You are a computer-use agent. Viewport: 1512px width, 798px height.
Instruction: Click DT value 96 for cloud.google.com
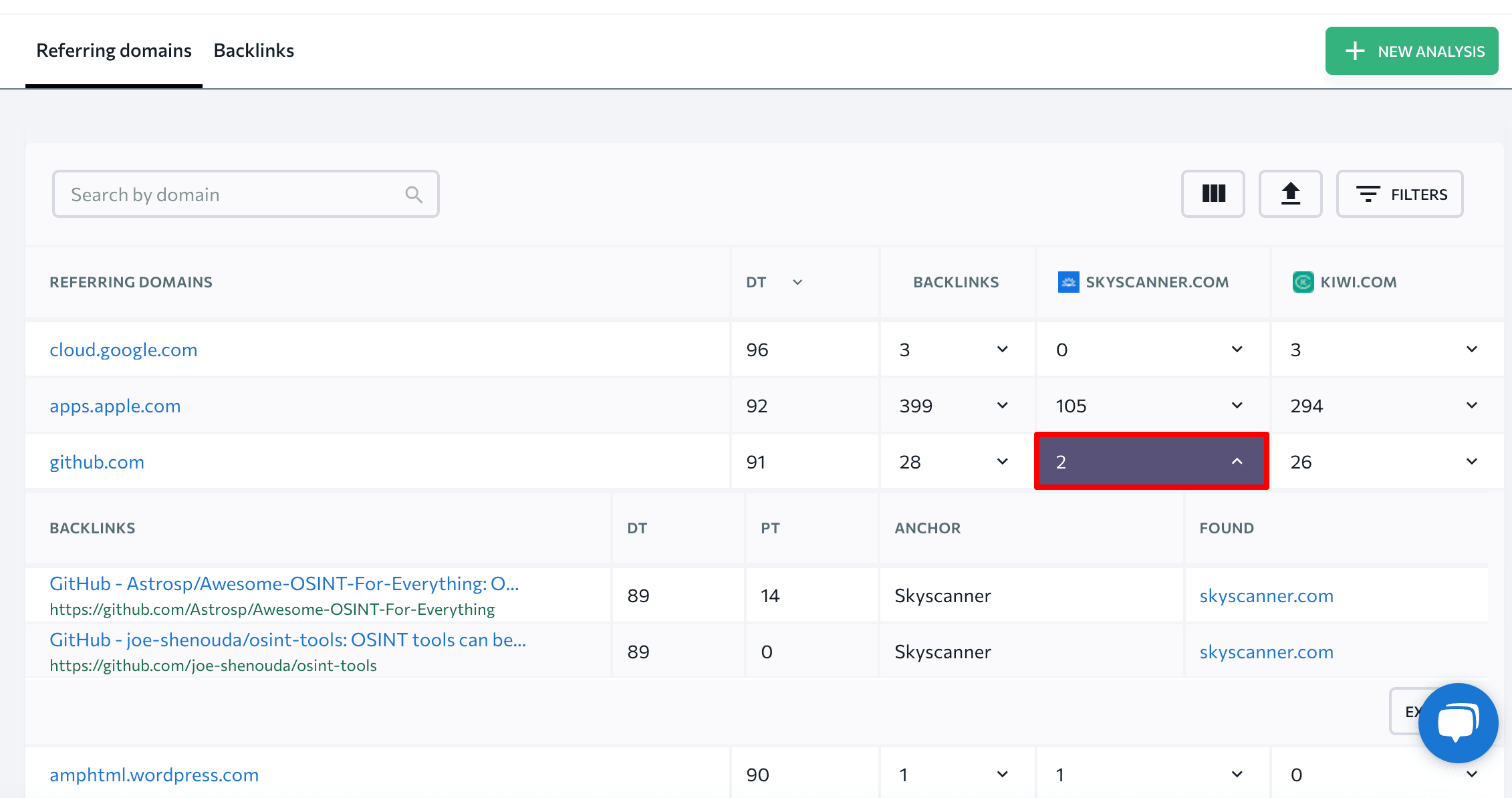pos(757,350)
